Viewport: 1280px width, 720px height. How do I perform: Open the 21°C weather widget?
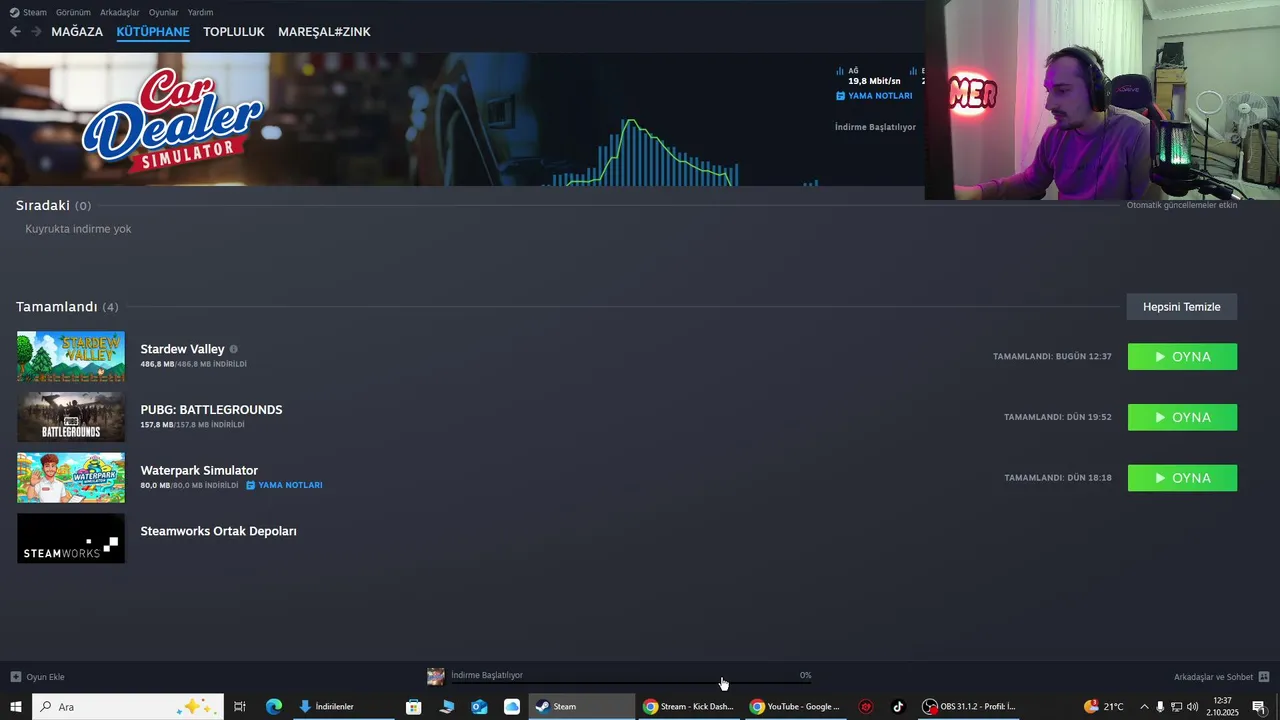pos(1104,707)
